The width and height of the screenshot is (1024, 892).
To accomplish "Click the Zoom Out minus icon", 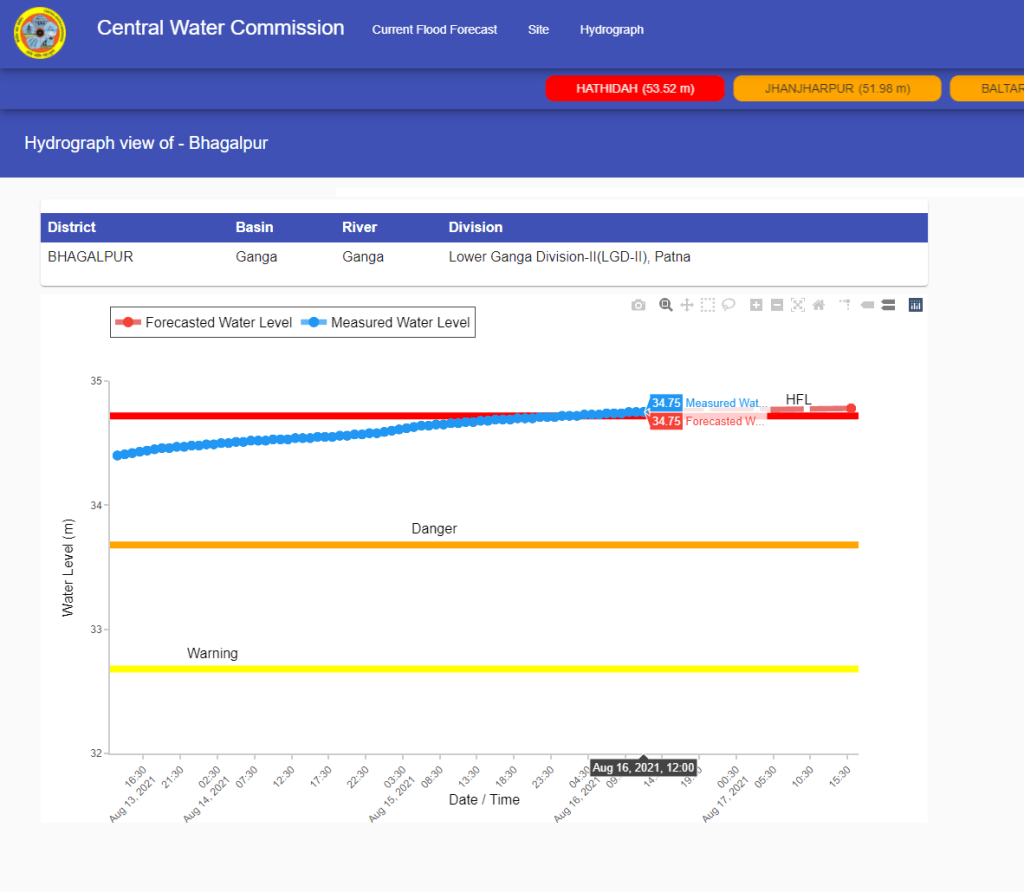I will [777, 305].
